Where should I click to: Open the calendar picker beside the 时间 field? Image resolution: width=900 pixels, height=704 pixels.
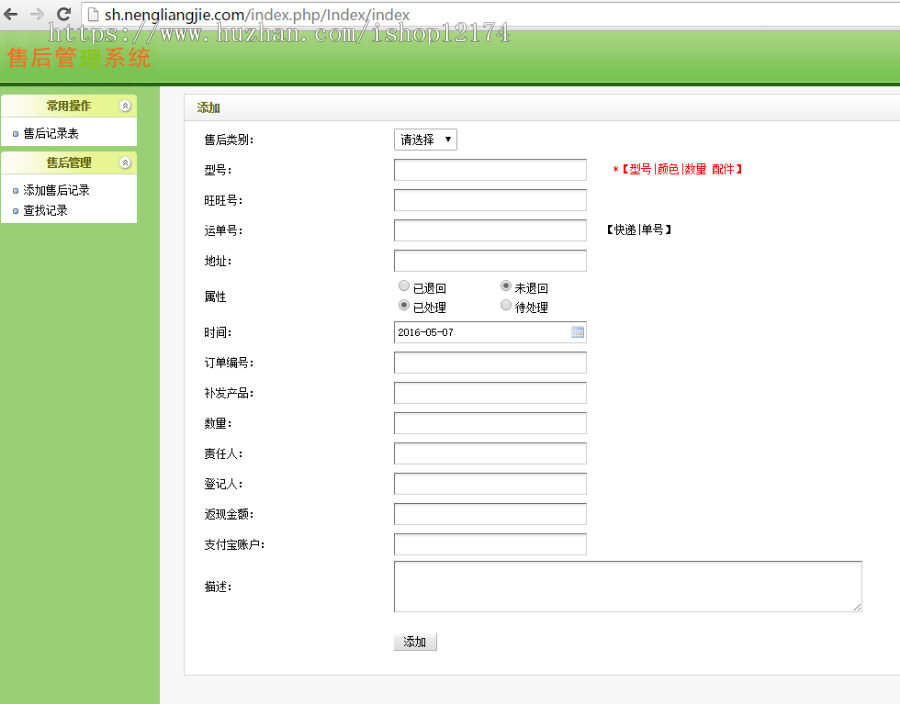578,332
